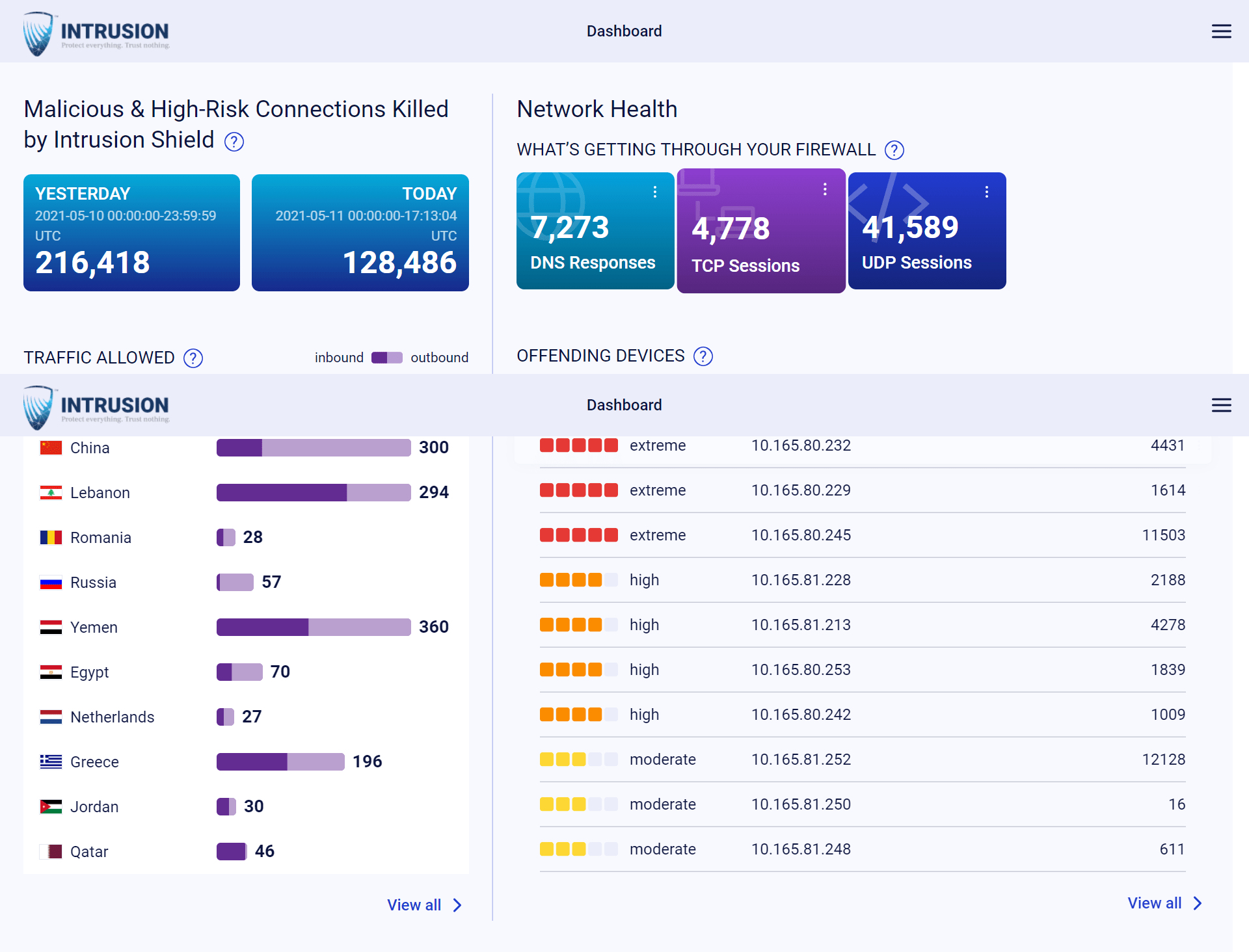Select Dashboard in the lower header
The height and width of the screenshot is (952, 1249).
point(624,404)
